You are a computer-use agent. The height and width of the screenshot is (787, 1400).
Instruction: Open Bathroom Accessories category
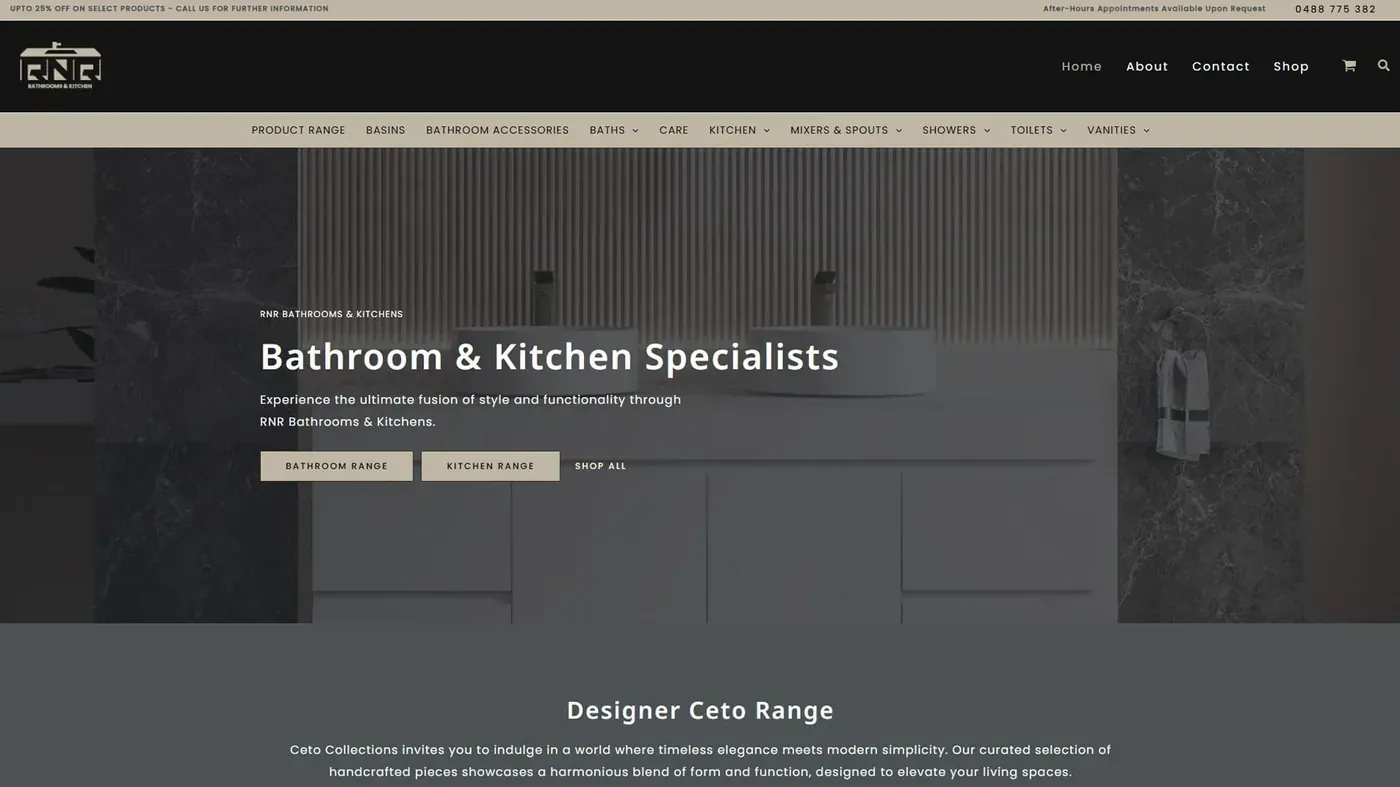497,130
